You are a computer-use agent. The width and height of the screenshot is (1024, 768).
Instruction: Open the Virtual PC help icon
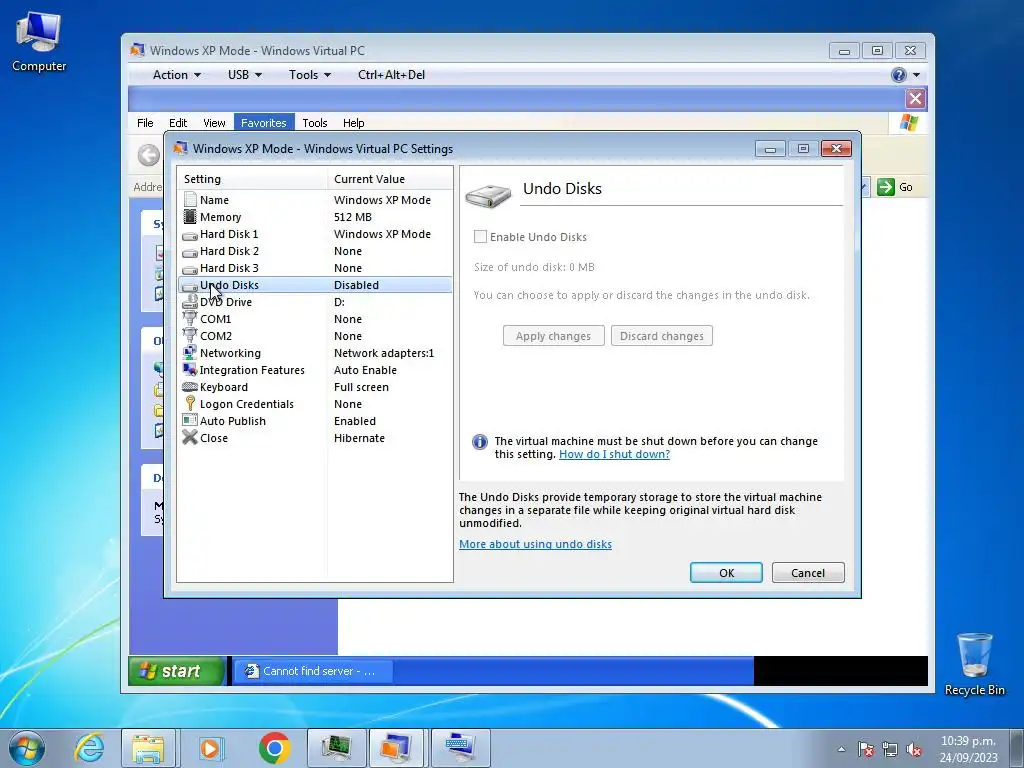click(x=899, y=74)
